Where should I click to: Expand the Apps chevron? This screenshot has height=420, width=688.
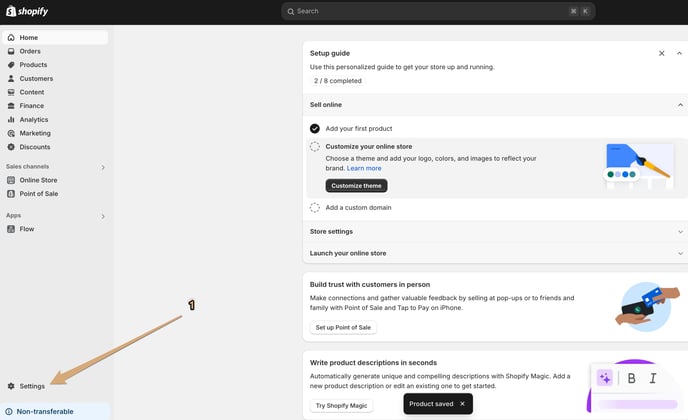pos(103,216)
